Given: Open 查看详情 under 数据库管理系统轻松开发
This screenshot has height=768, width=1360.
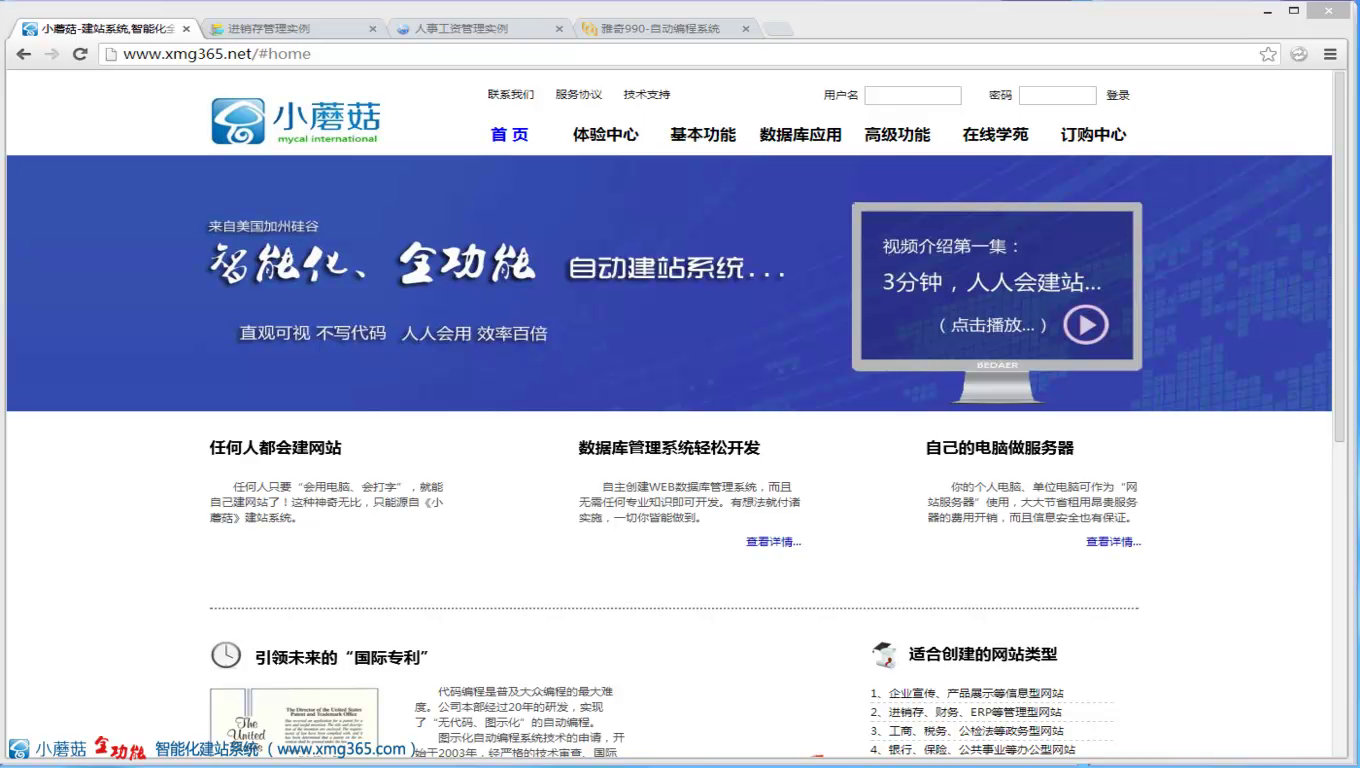Looking at the screenshot, I should [x=773, y=542].
